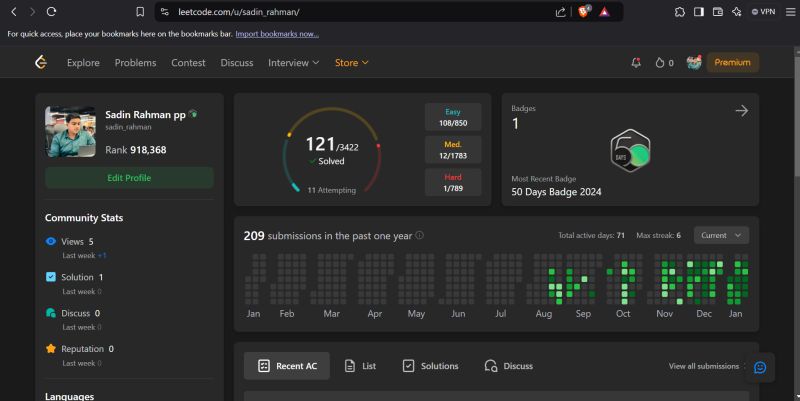This screenshot has width=800, height=401.
Task: Expand the Store dropdown menu
Action: tap(352, 63)
